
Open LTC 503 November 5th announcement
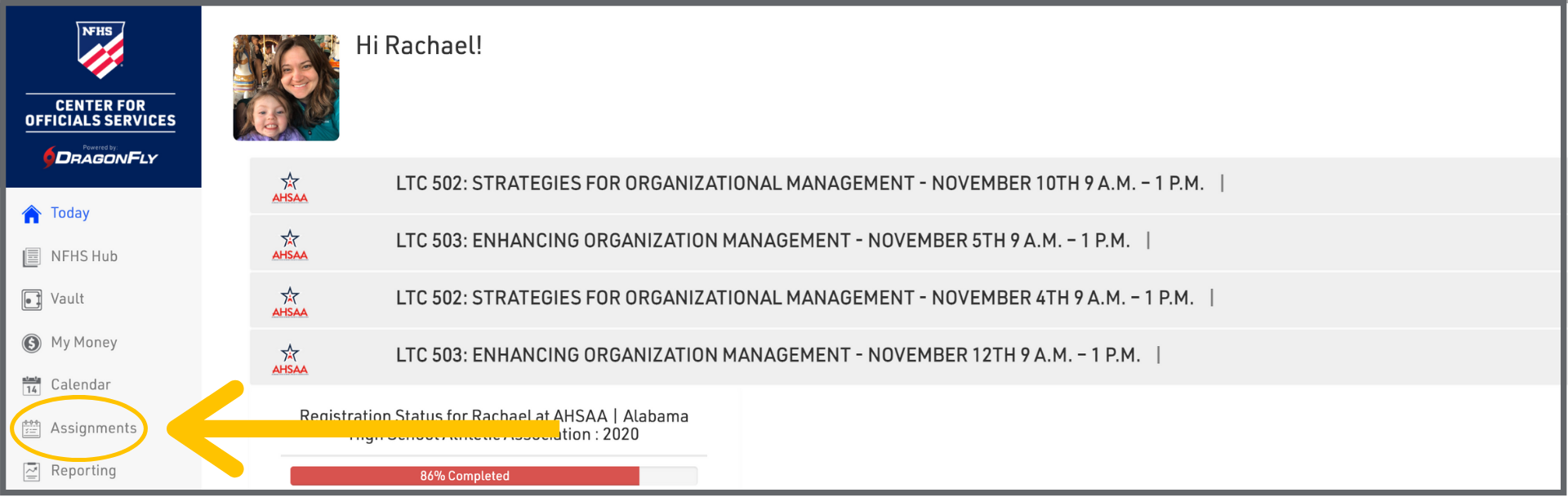[x=763, y=241]
